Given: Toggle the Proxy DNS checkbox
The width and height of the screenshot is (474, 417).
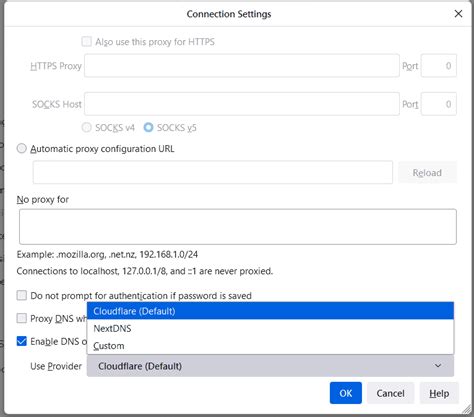Looking at the screenshot, I should point(22,318).
